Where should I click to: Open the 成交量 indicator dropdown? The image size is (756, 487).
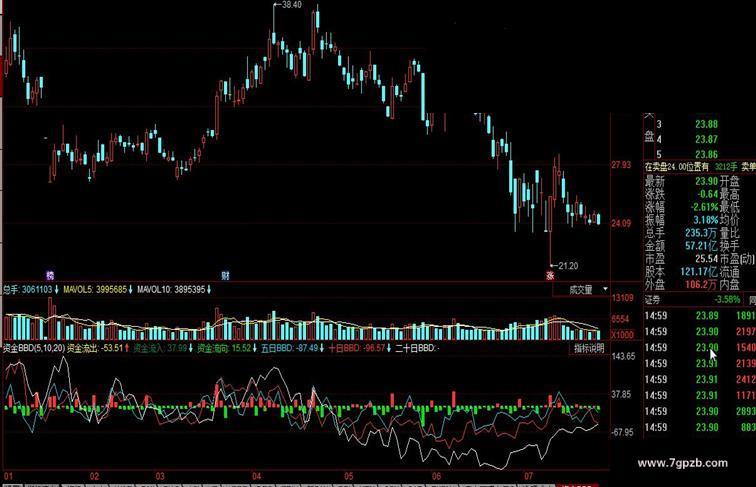(x=605, y=289)
